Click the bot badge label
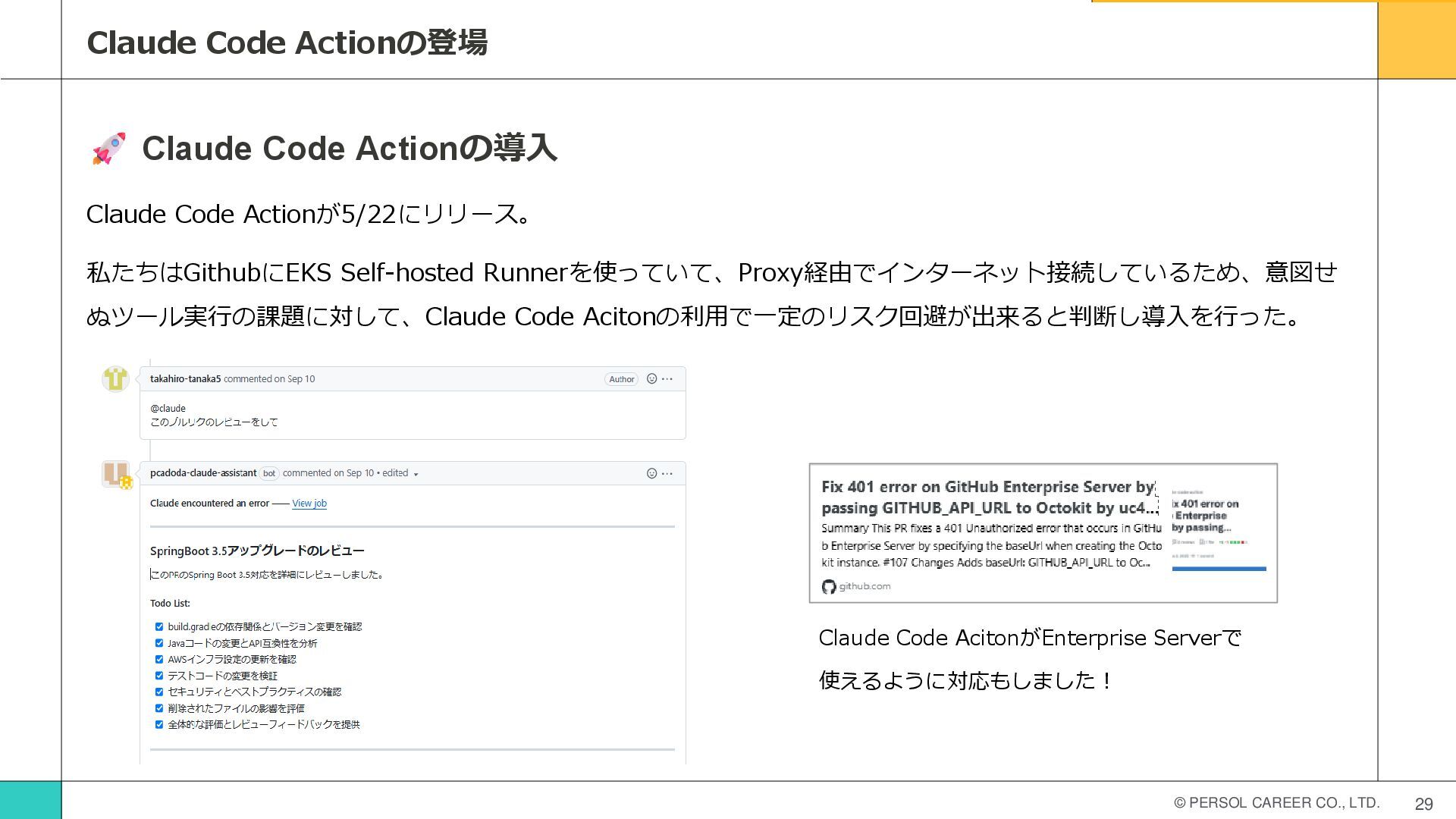1456x819 pixels. coord(269,473)
